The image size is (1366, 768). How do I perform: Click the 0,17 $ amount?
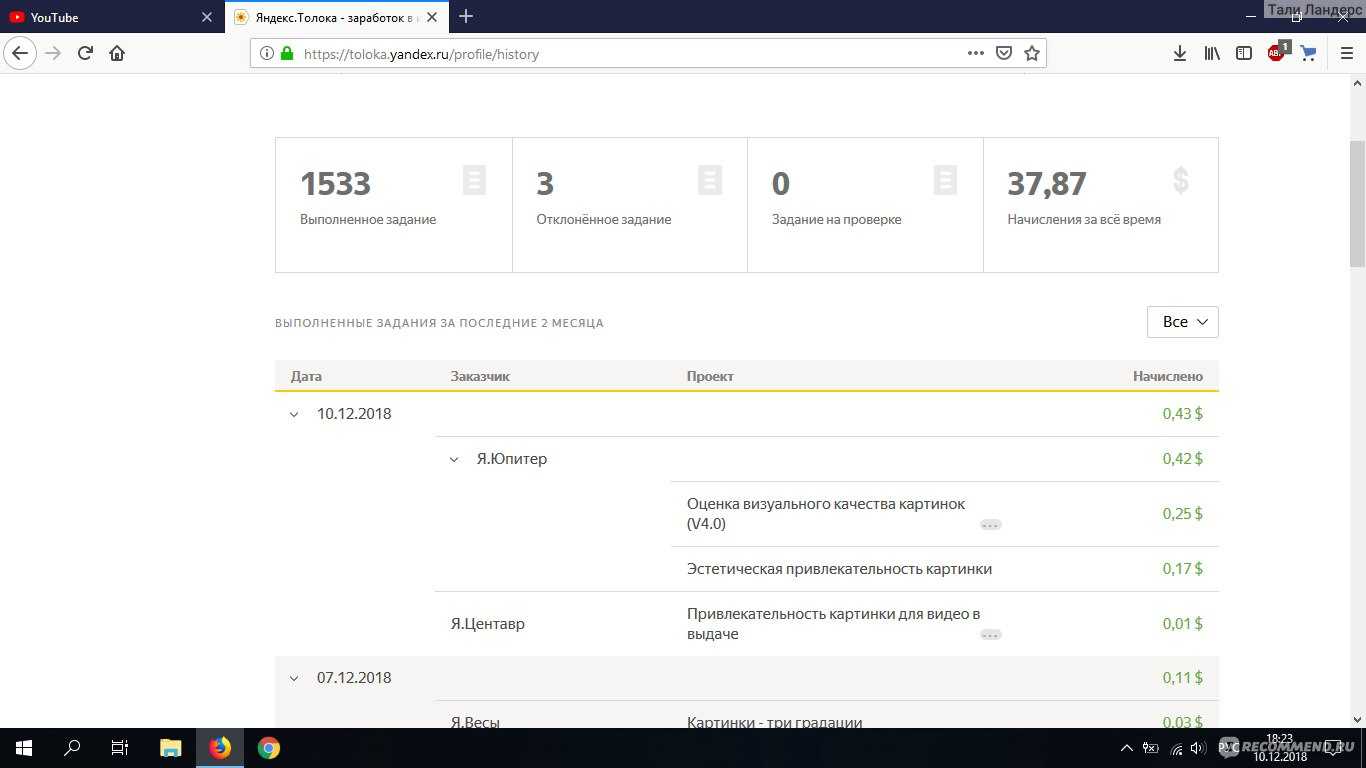(x=1183, y=569)
